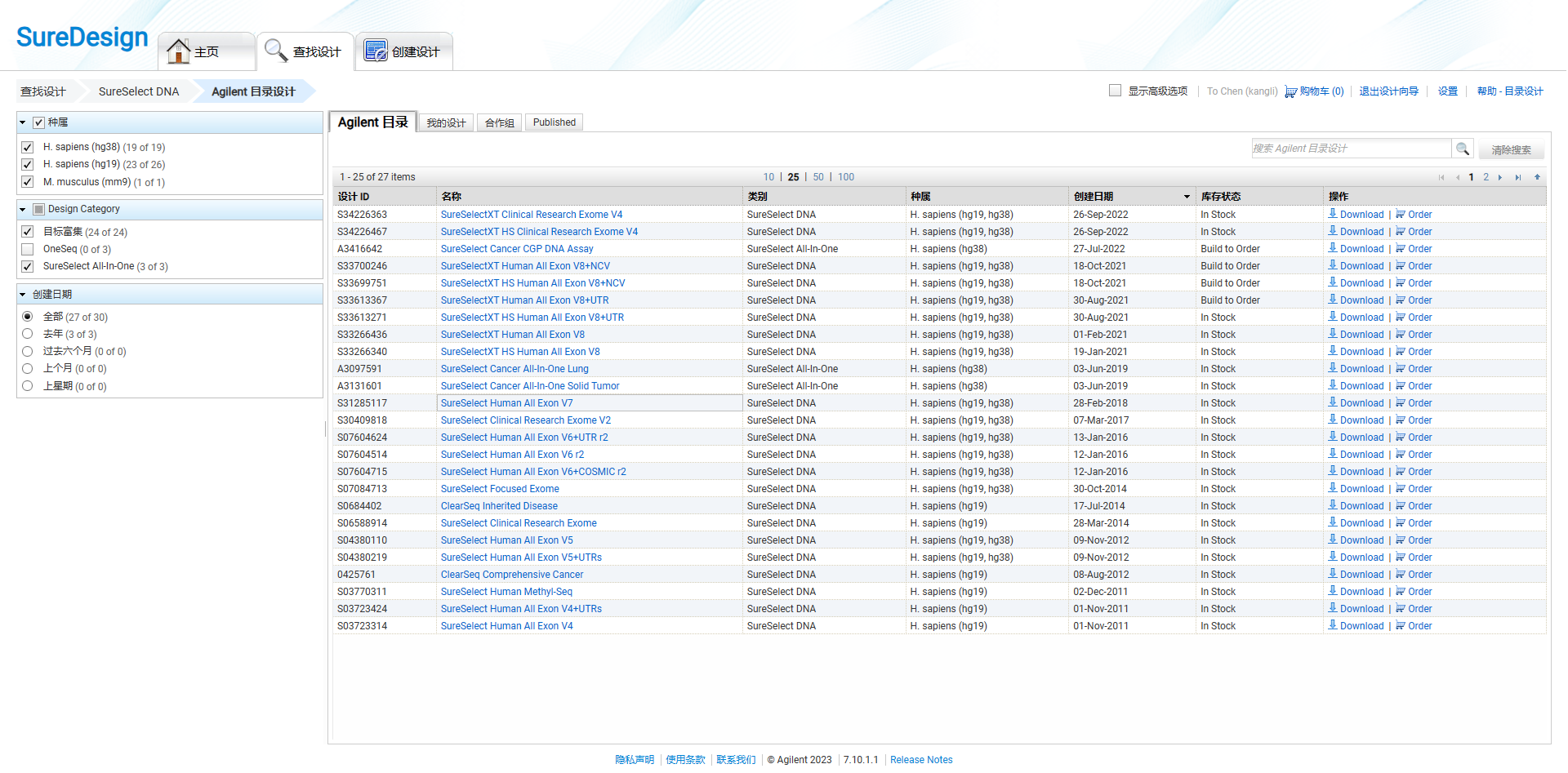Click the Order cart icon for S34226467
This screenshot has height=773, width=1568.
point(1401,232)
